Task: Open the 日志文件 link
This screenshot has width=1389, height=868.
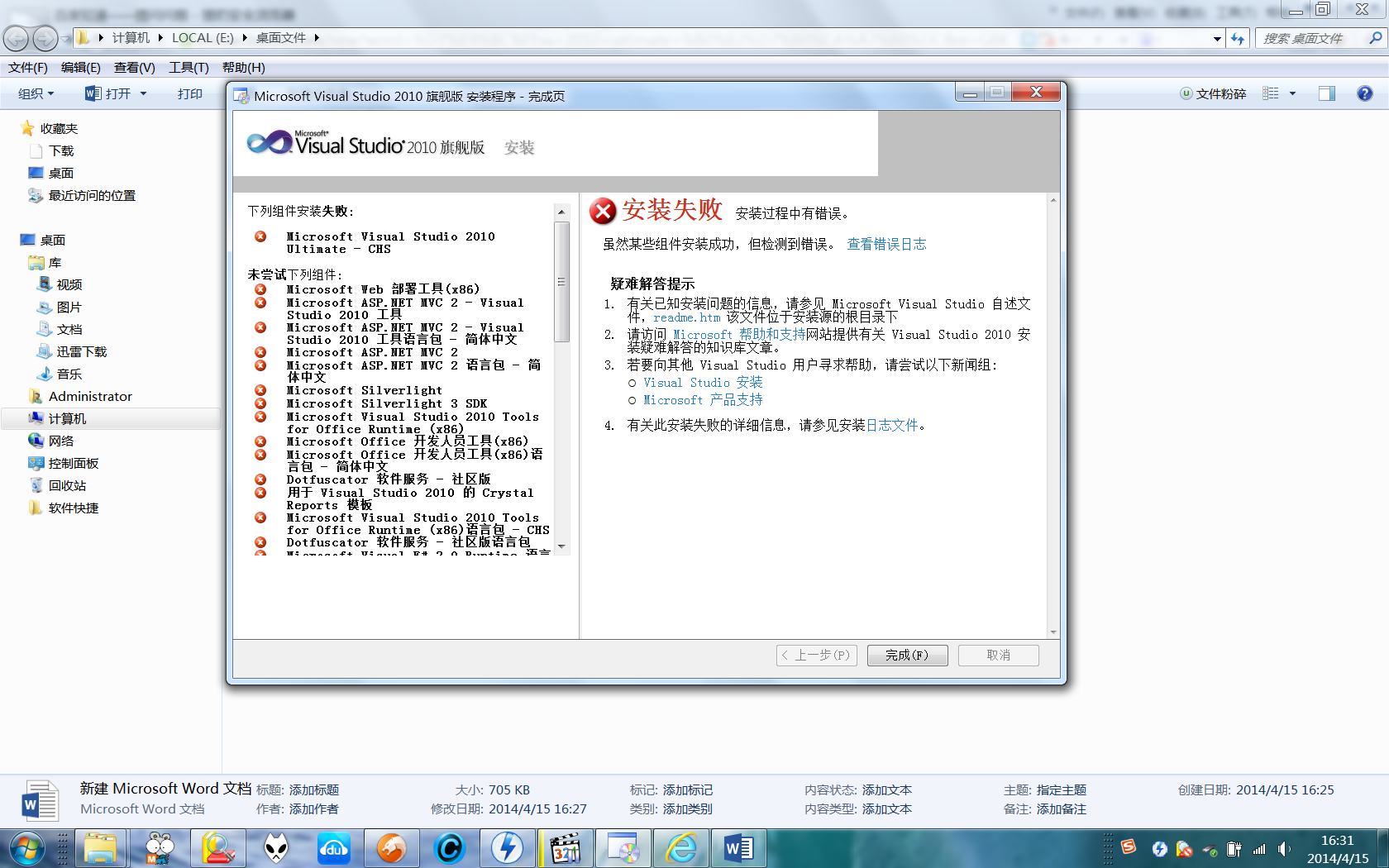Action: click(x=892, y=425)
